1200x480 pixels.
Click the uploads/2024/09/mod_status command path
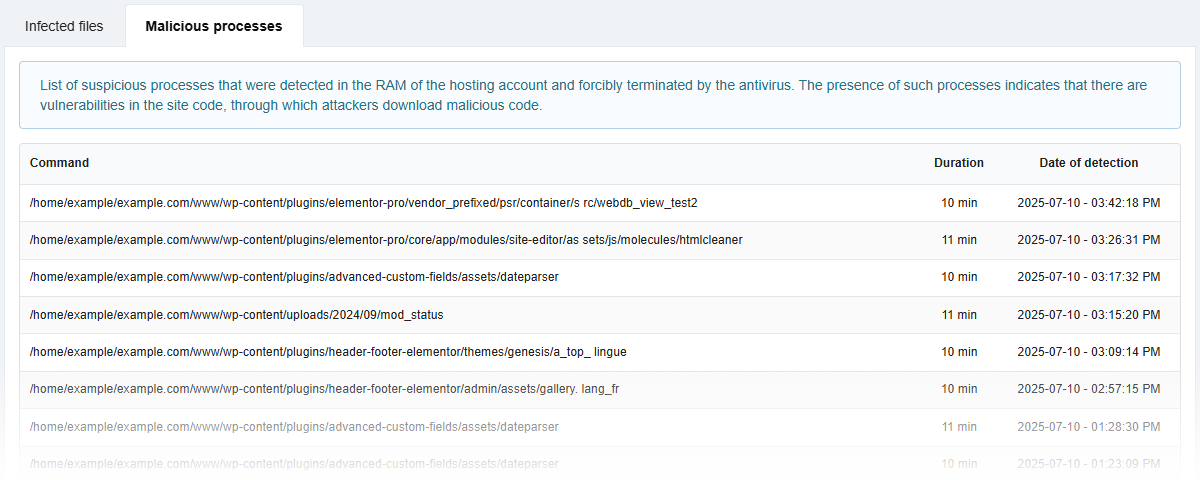236,314
